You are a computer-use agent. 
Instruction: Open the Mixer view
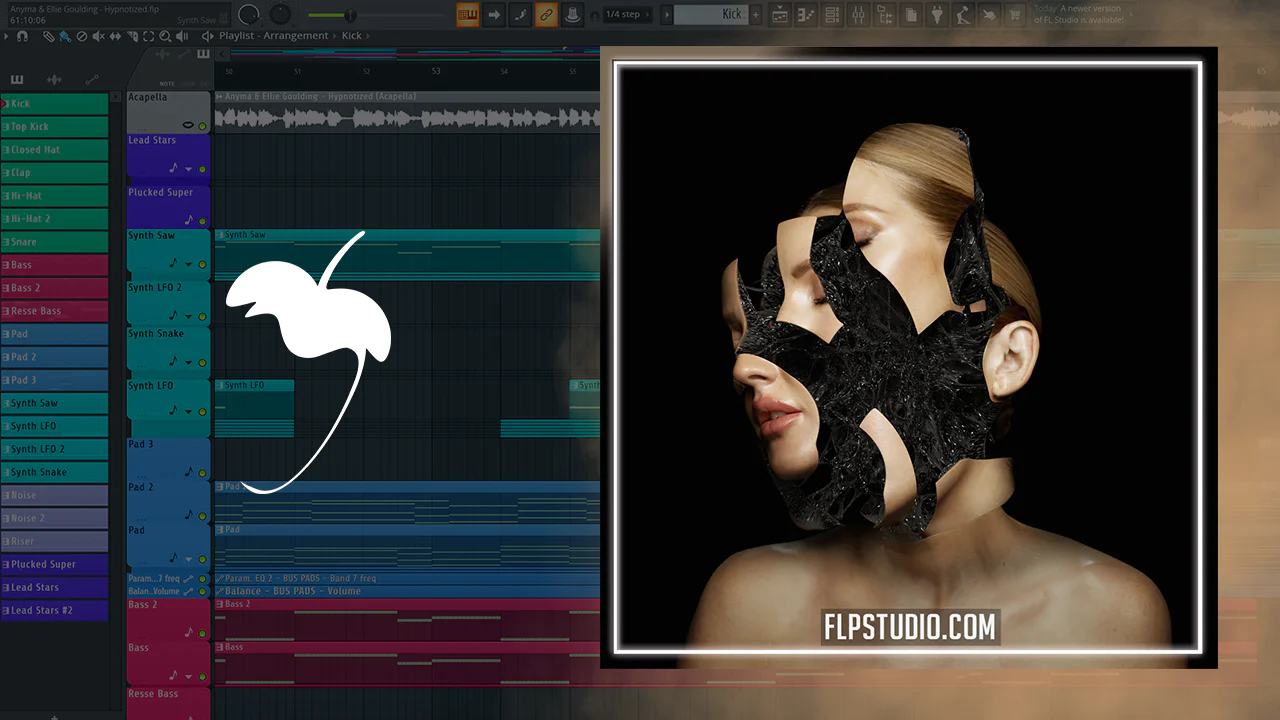point(858,15)
